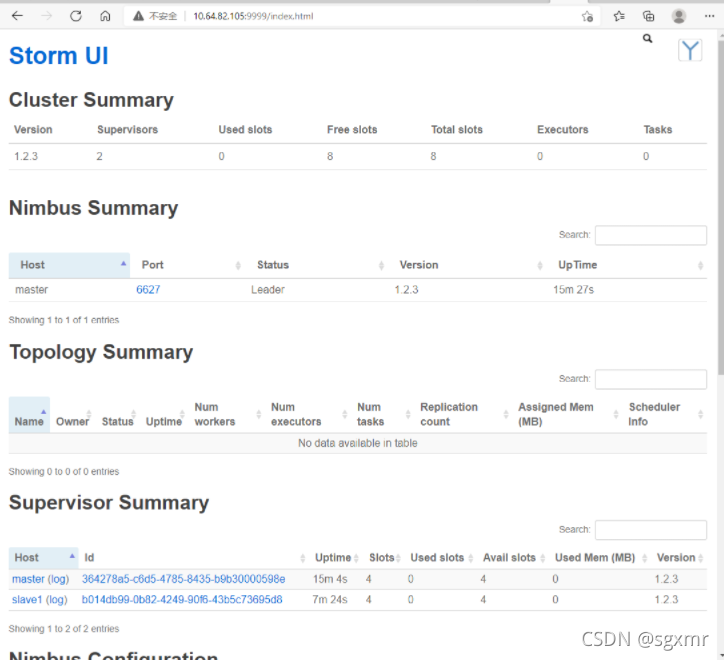Select the address bar URL 10.64.82.105:9999/index.html
The image size is (724, 660).
tap(253, 16)
